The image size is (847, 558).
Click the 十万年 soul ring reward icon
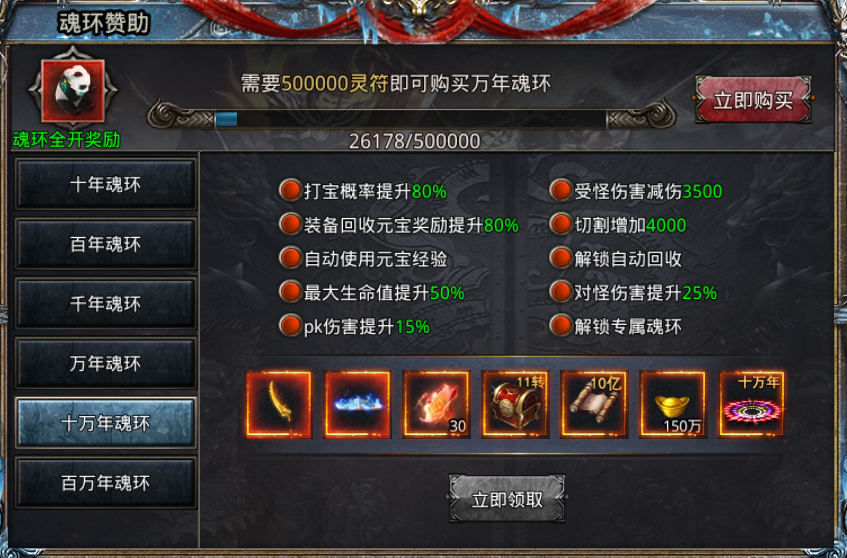tap(752, 404)
